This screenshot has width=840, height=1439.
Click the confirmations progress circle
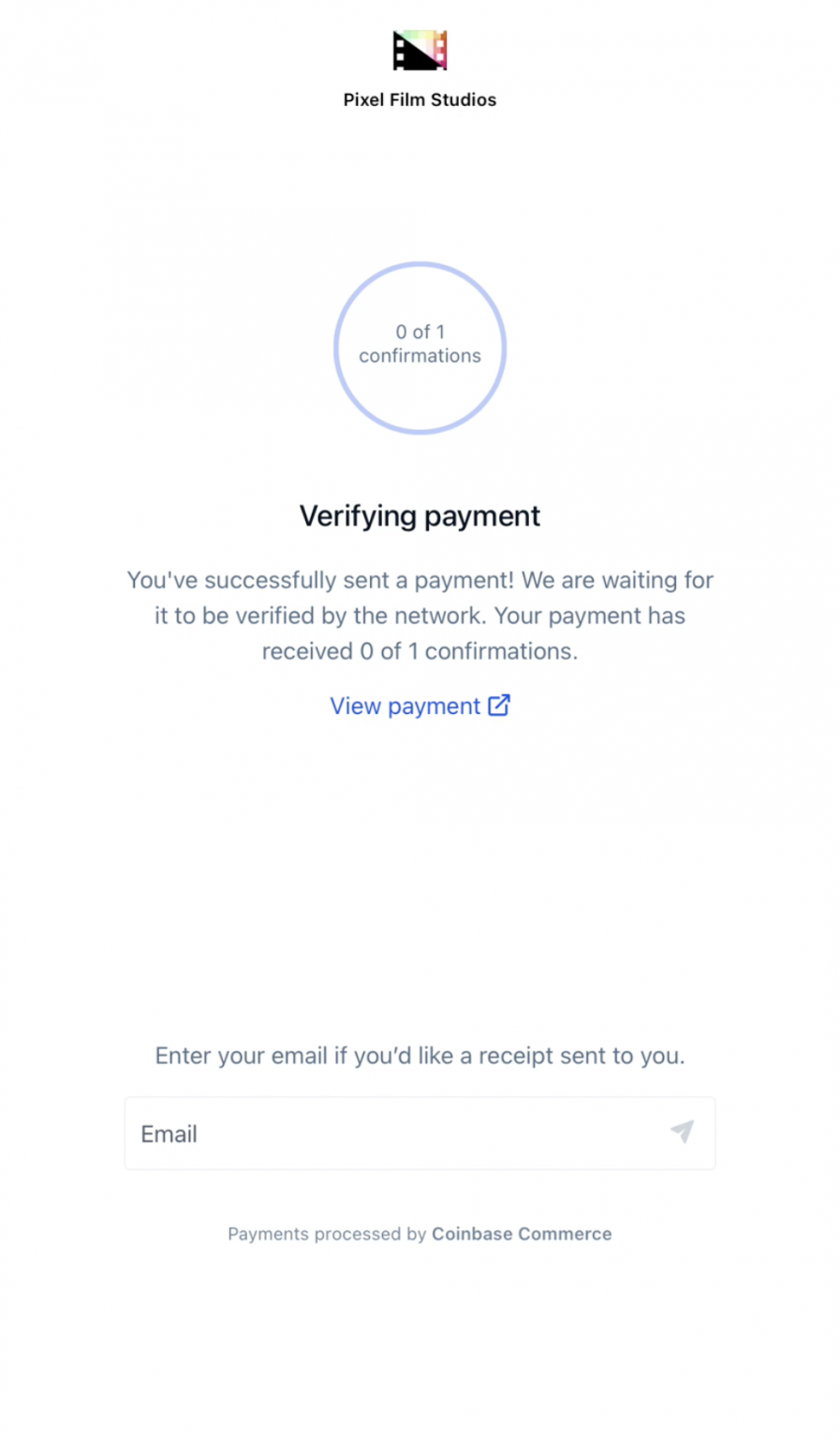420,348
